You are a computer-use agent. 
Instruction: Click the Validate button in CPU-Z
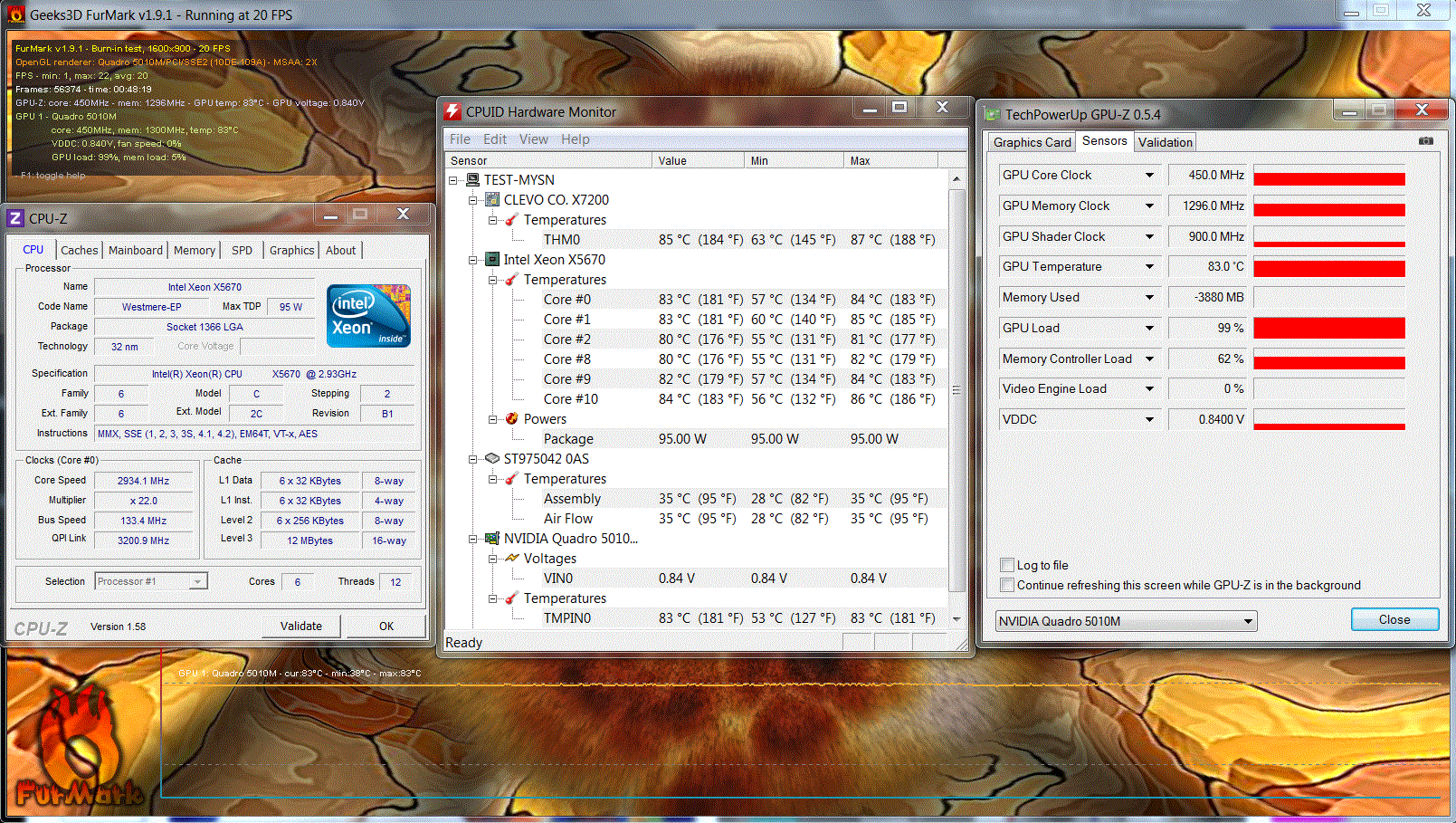(301, 626)
